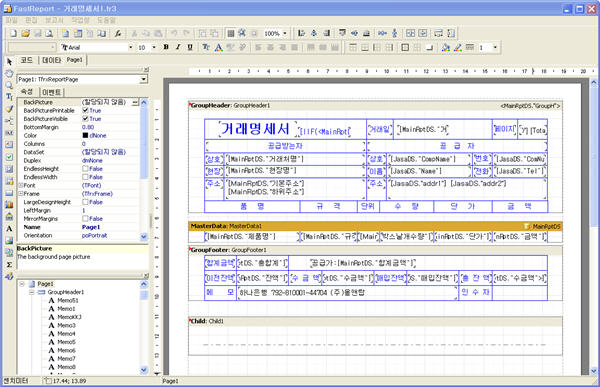
Task: Select Memo7 in the report tree
Action: 66,359
